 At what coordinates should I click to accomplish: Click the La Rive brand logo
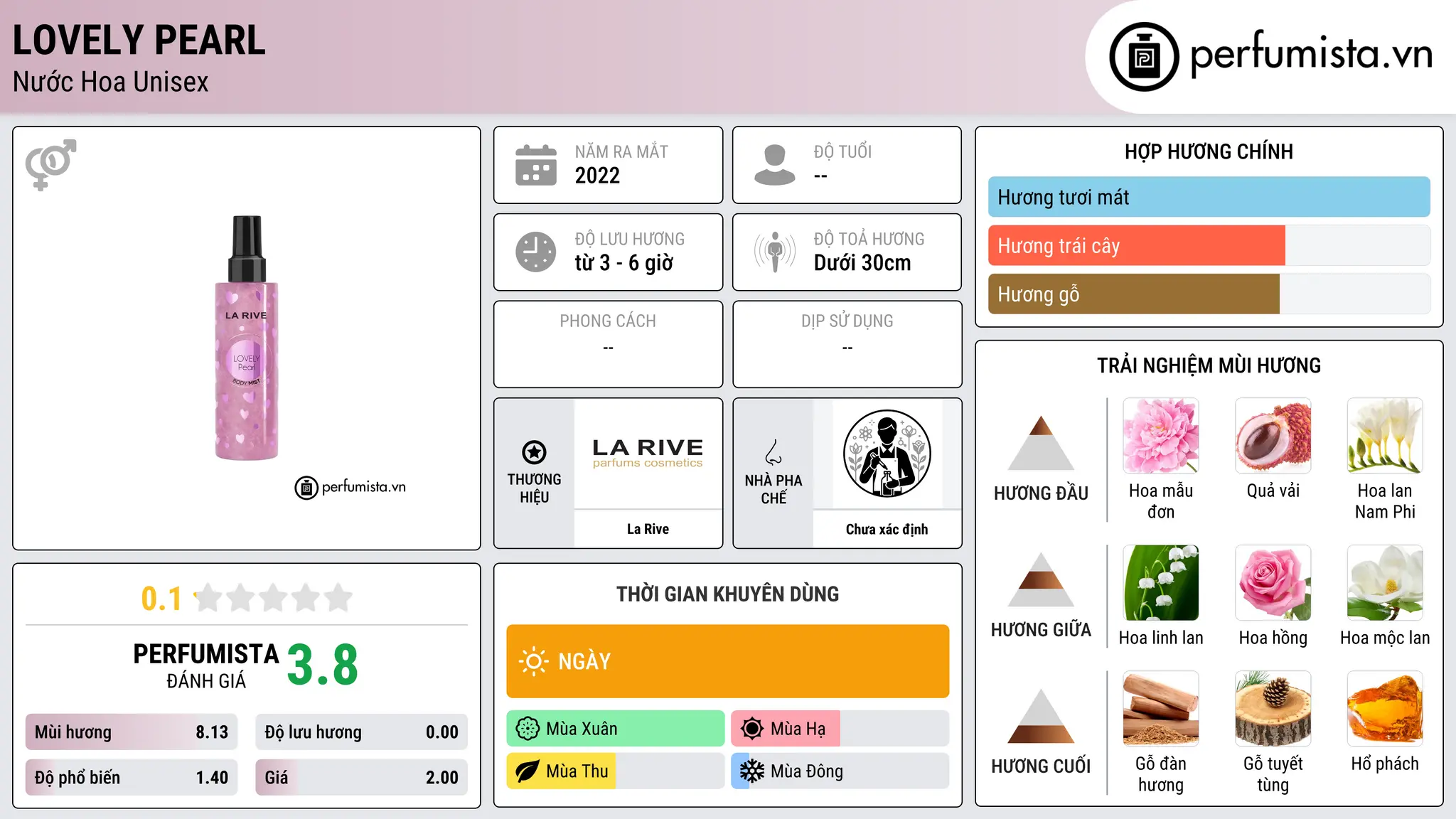tap(648, 453)
